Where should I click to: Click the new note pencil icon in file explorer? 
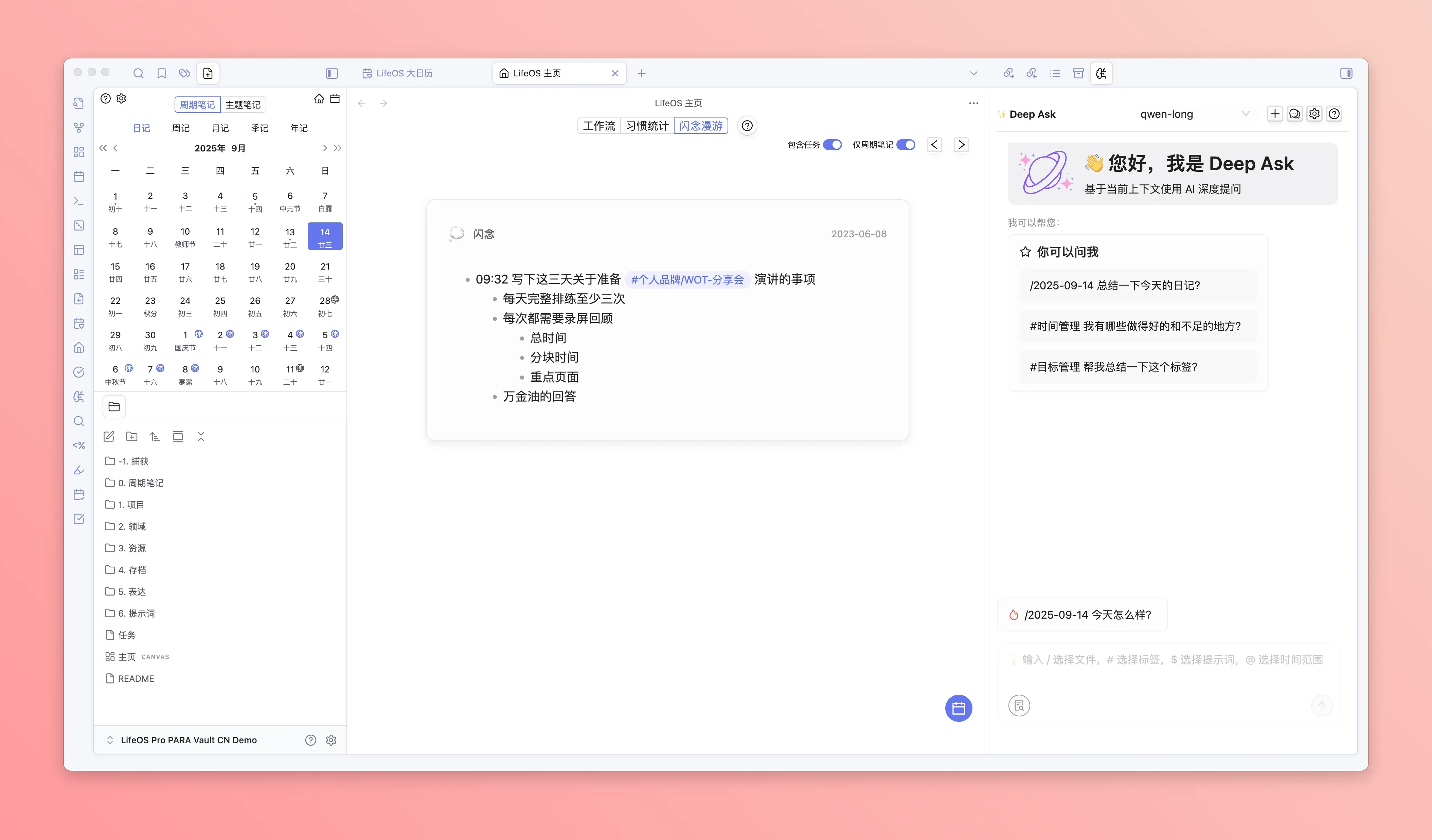109,437
